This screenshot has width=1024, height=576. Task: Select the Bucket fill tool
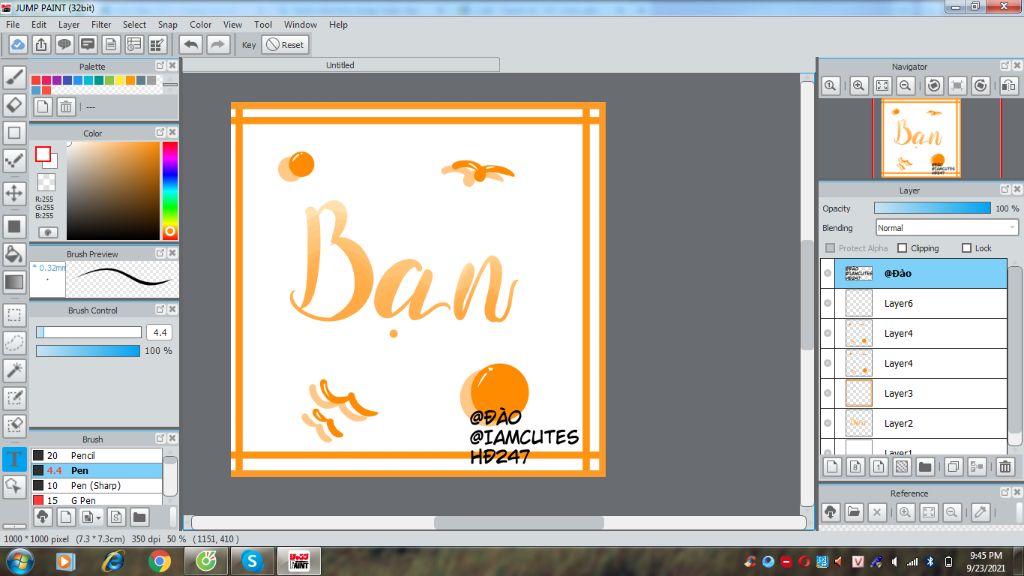(14, 254)
